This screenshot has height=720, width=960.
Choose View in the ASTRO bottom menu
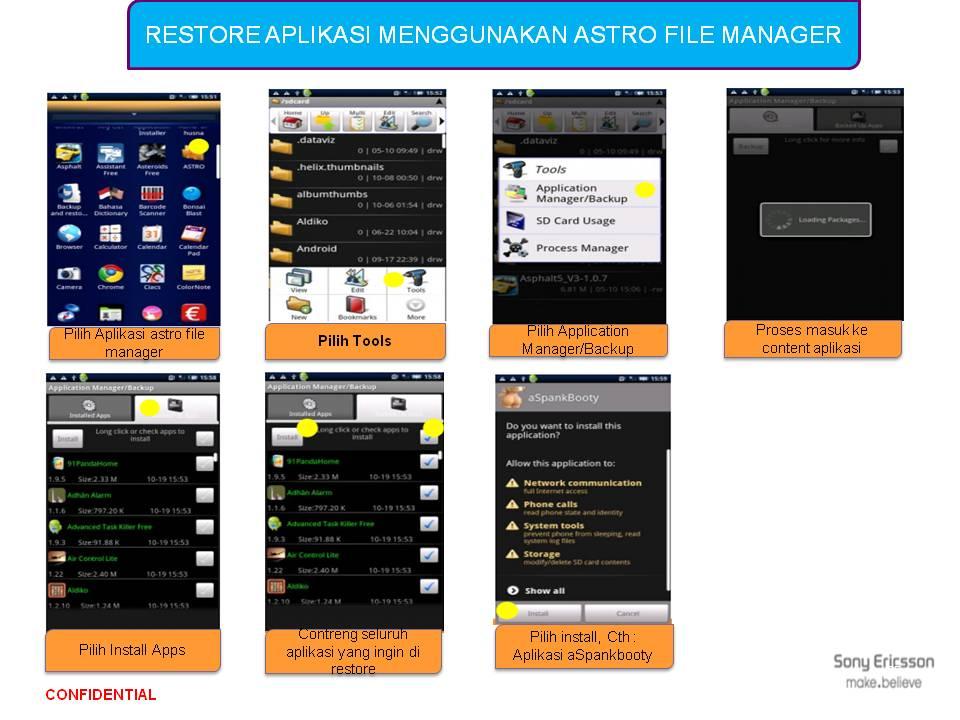point(299,280)
